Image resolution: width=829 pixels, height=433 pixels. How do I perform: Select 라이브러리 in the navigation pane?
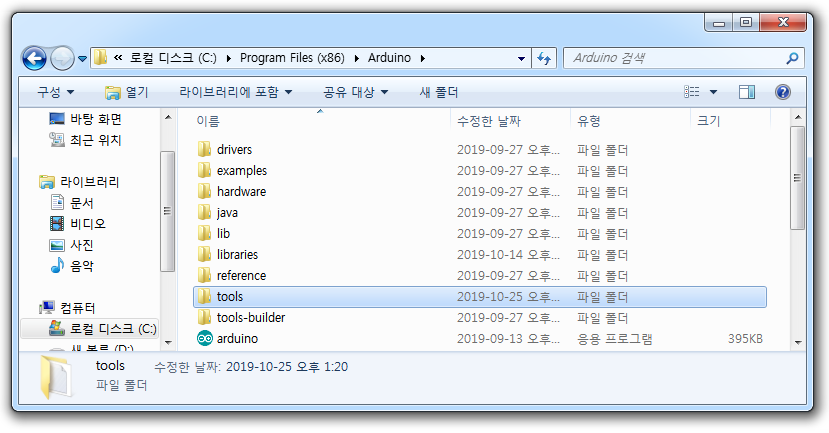(x=79, y=182)
